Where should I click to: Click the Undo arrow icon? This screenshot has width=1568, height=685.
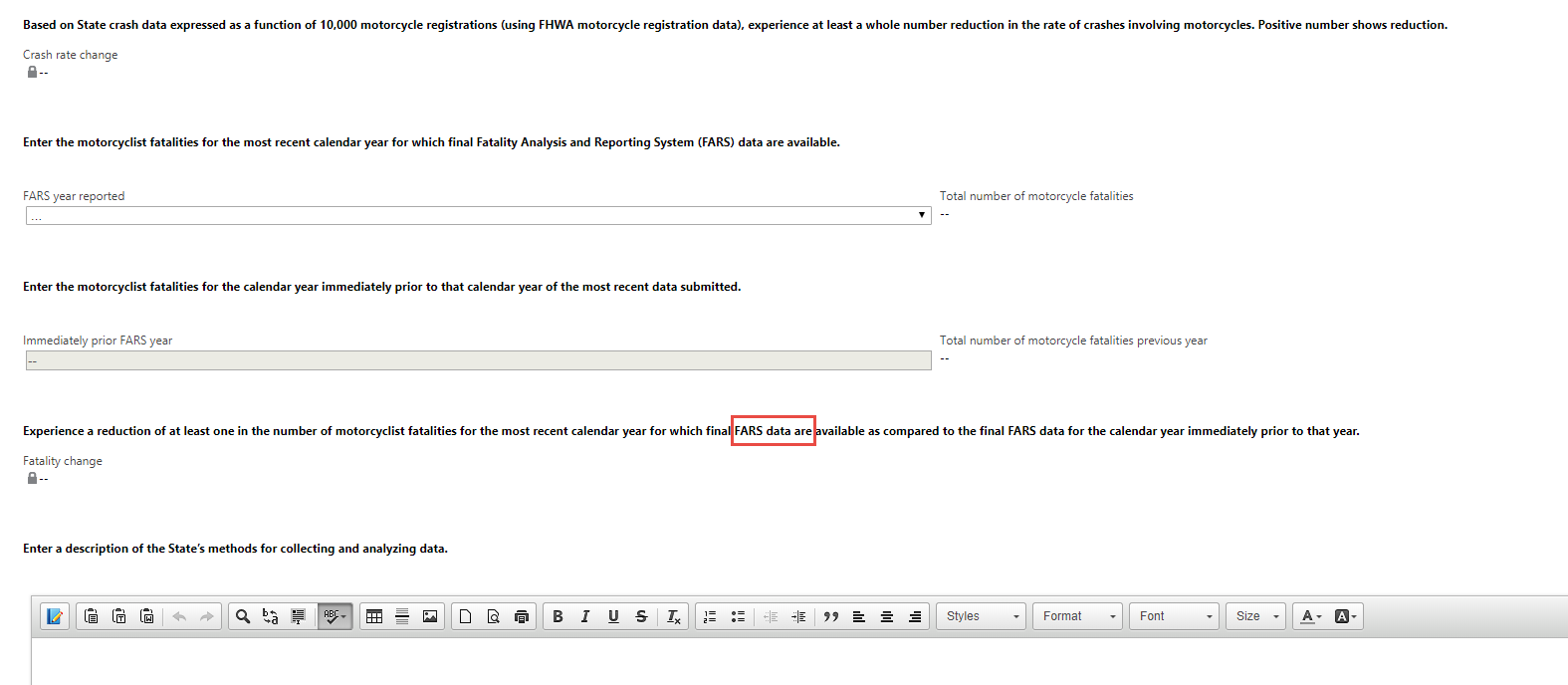pos(179,616)
